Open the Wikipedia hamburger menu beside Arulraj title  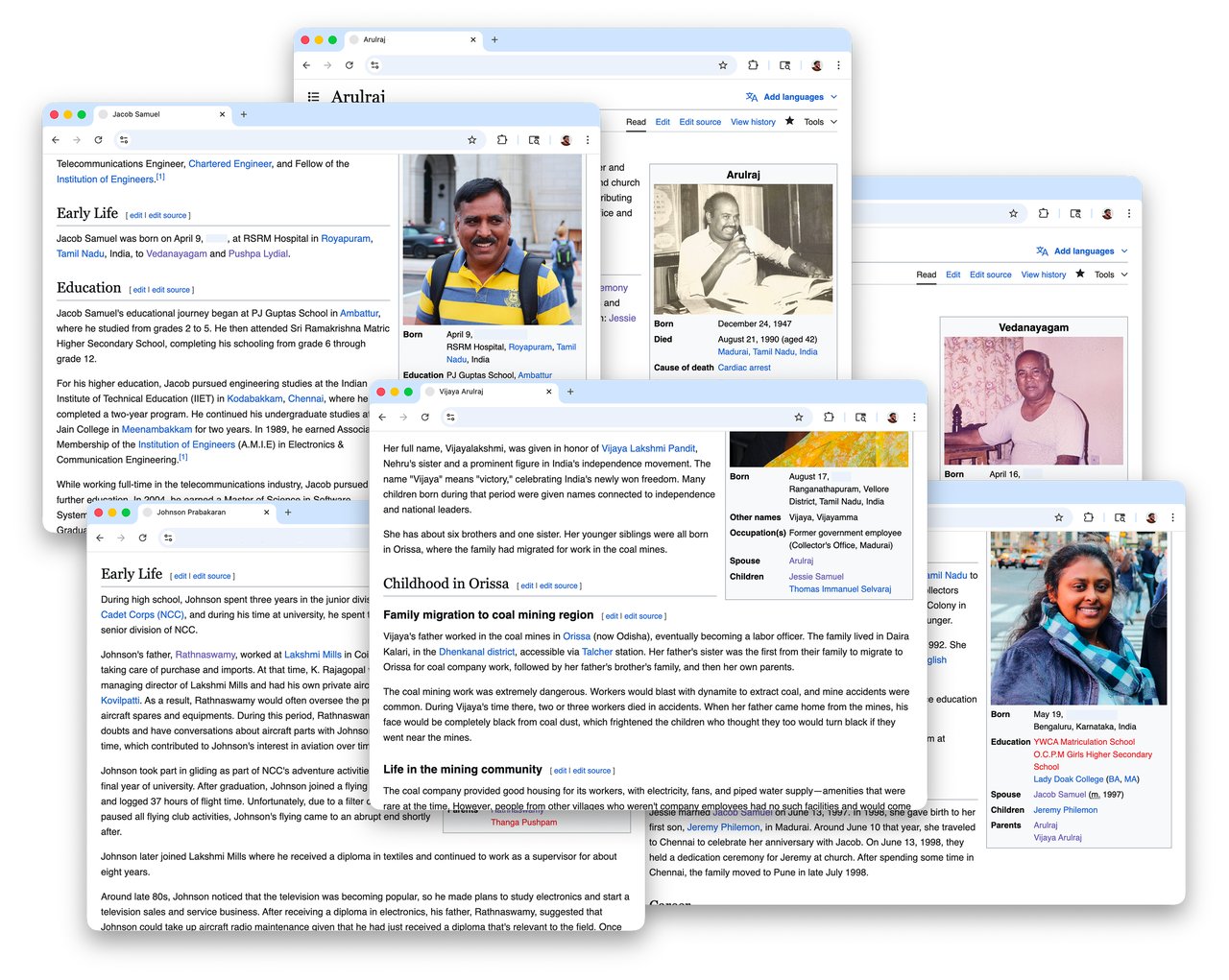click(x=313, y=96)
